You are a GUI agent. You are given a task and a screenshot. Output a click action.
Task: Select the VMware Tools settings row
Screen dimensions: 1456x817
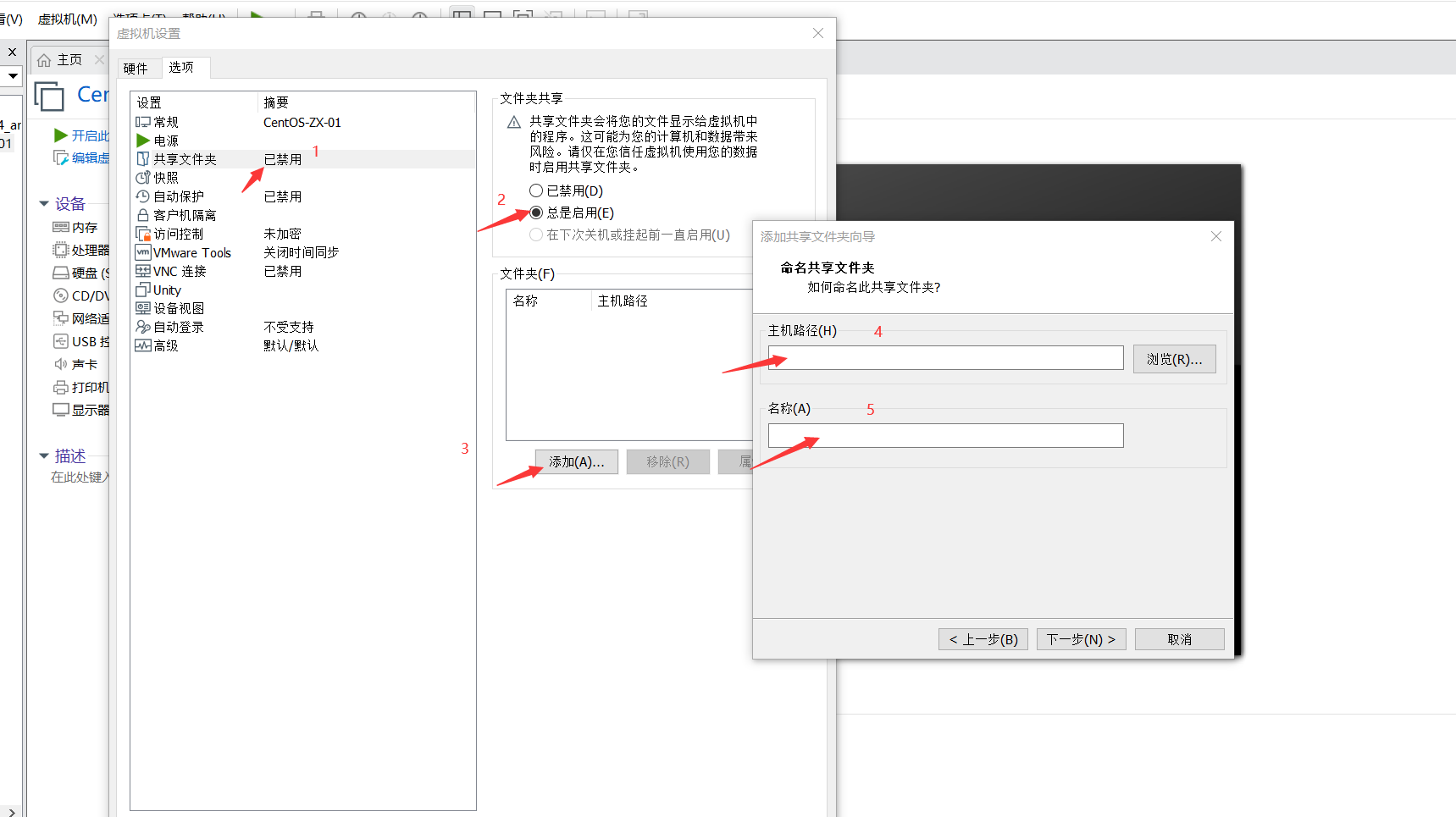point(303,252)
